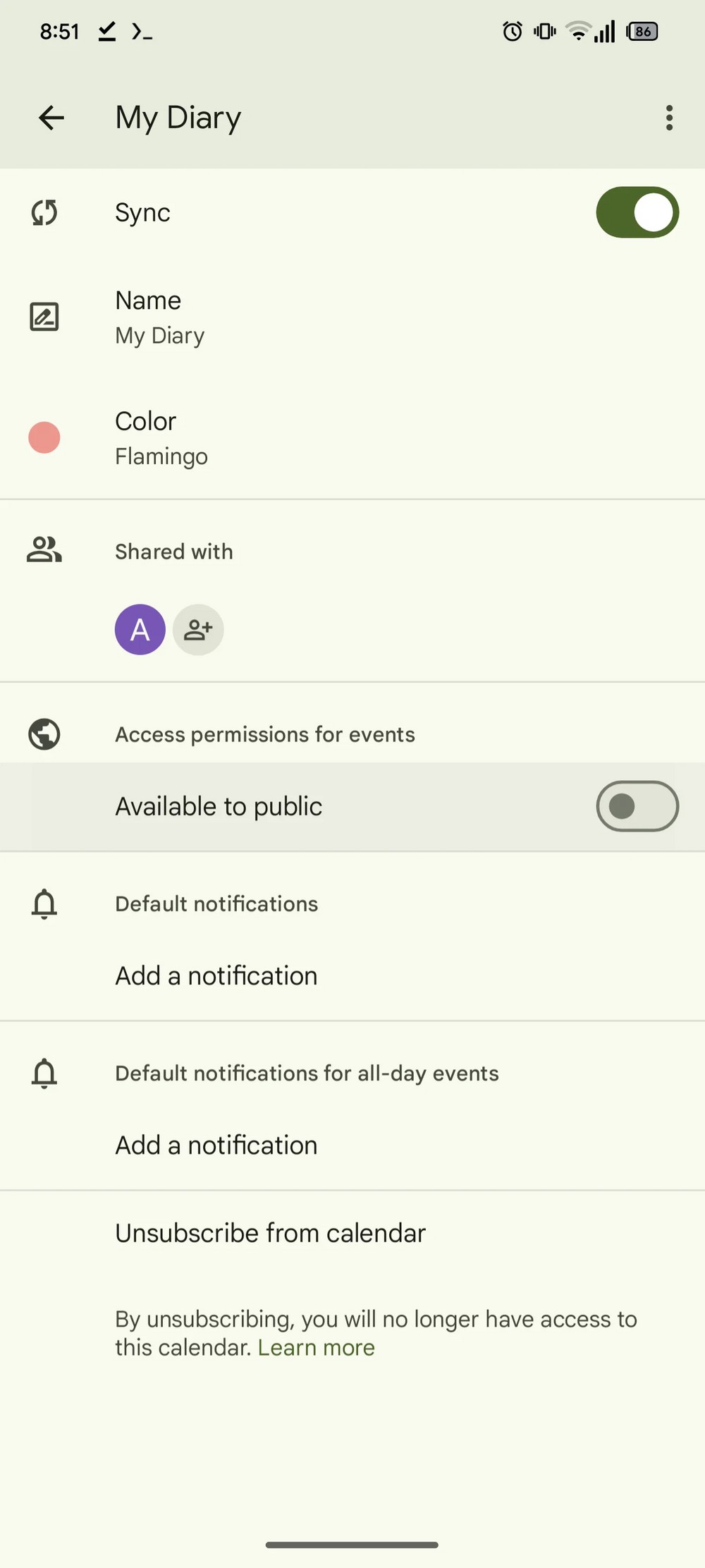705x1568 pixels.
Task: Tap the Default notifications bell icon
Action: click(44, 904)
